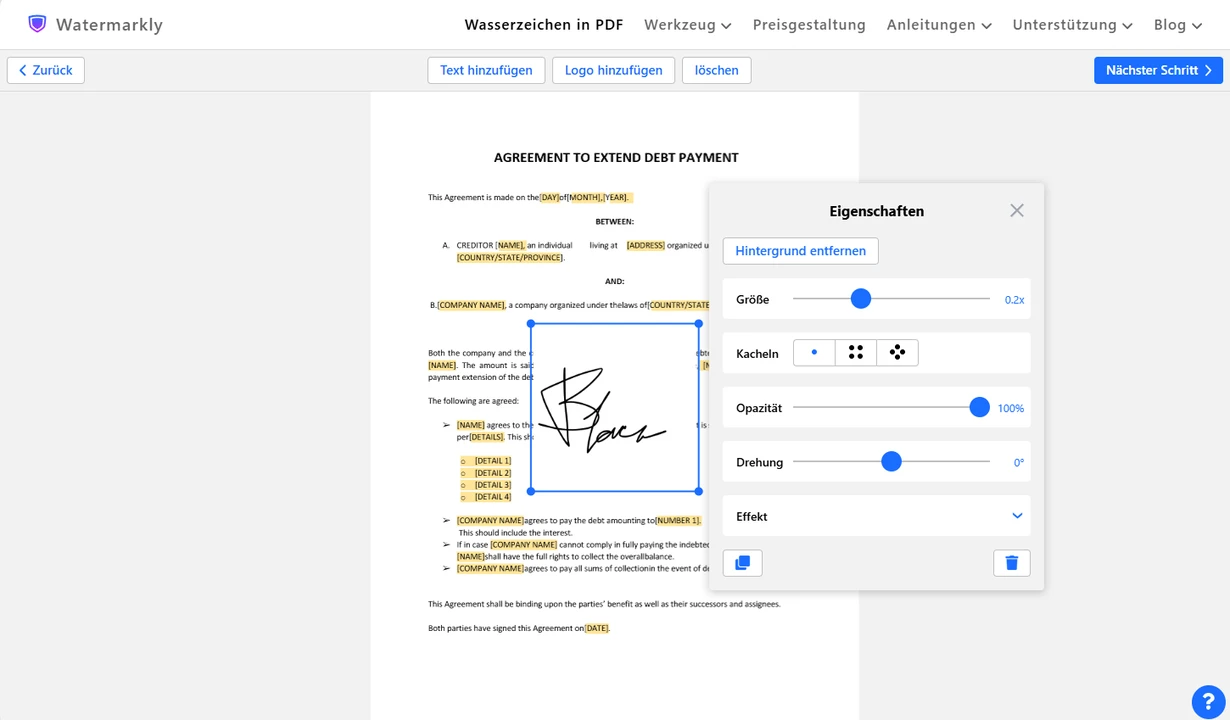Image resolution: width=1230 pixels, height=720 pixels.
Task: Open the Anleitungen dropdown menu
Action: tap(939, 25)
